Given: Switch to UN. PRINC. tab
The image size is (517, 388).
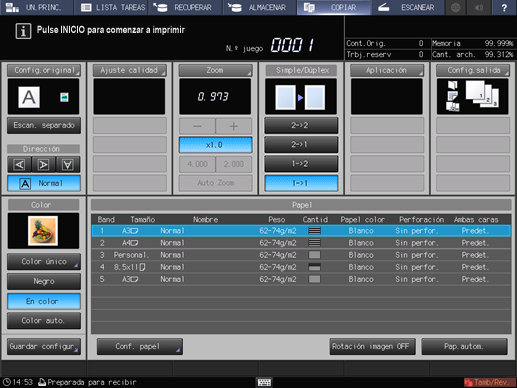Looking at the screenshot, I should click(36, 7).
